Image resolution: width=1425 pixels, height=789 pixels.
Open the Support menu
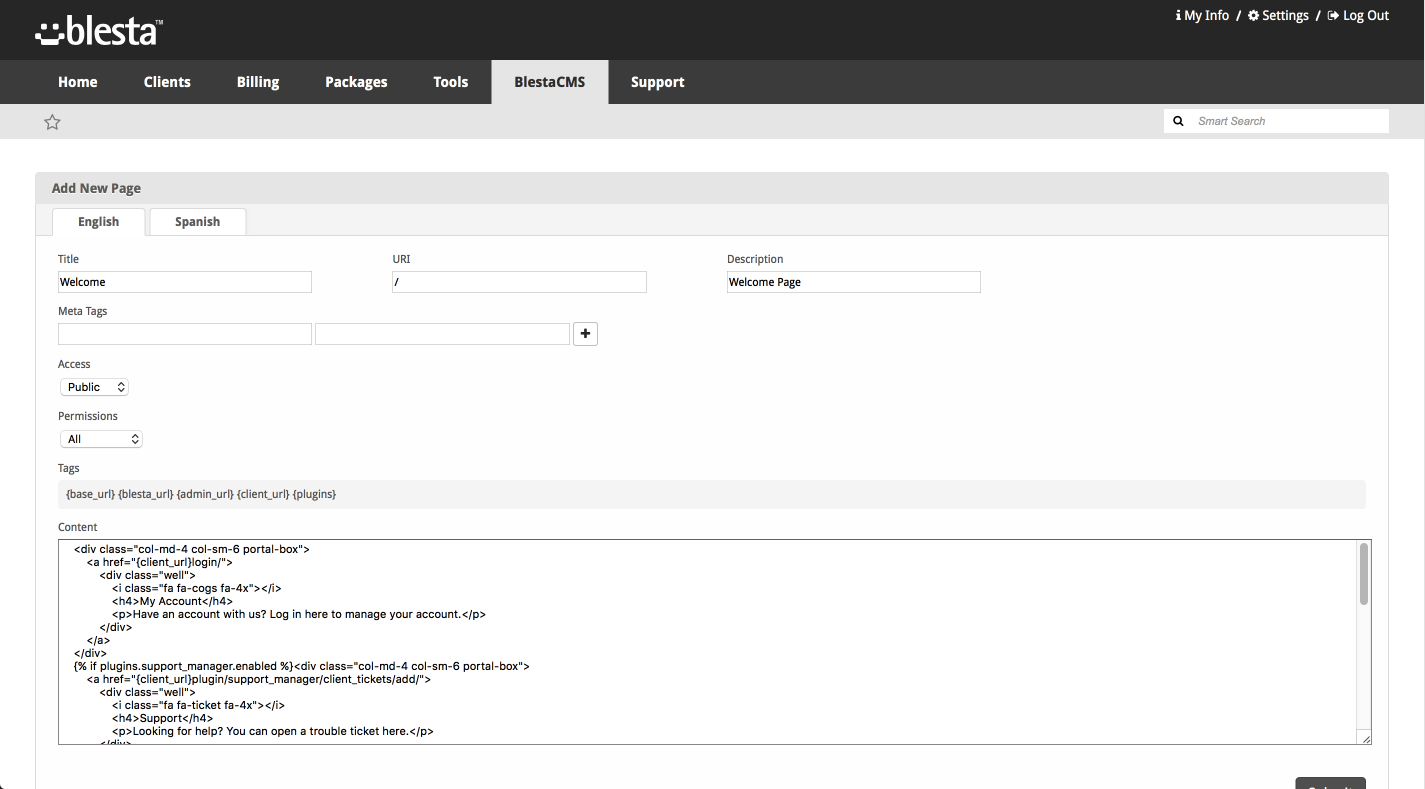click(x=658, y=82)
